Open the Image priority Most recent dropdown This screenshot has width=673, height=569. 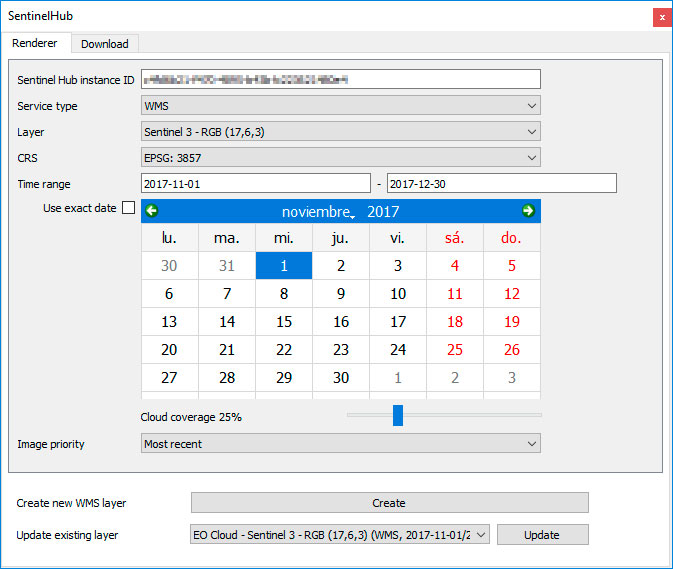point(341,444)
